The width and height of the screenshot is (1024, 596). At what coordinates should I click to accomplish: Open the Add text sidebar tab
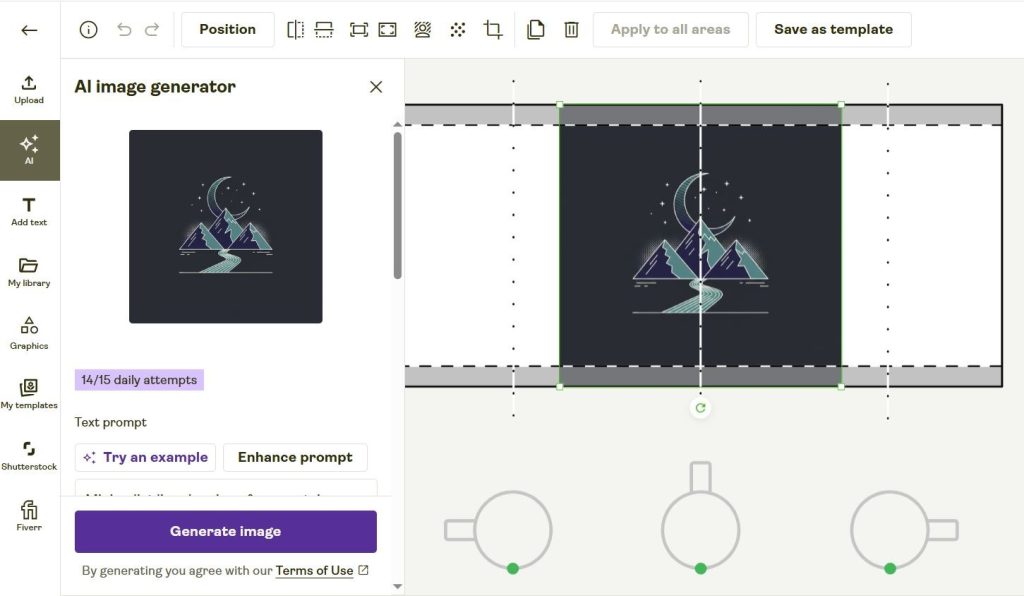click(x=29, y=211)
